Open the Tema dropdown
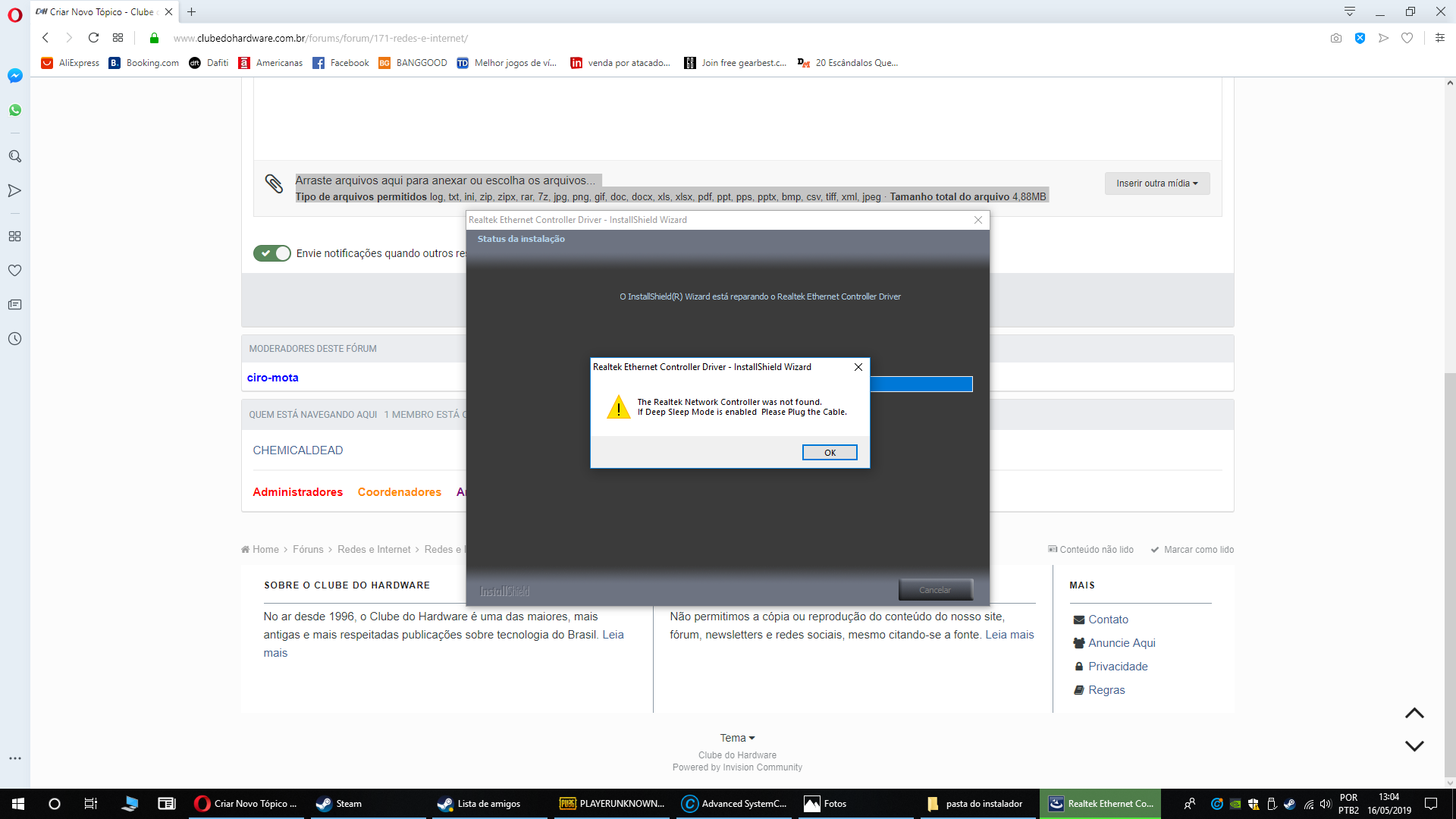1456x819 pixels. click(x=737, y=738)
